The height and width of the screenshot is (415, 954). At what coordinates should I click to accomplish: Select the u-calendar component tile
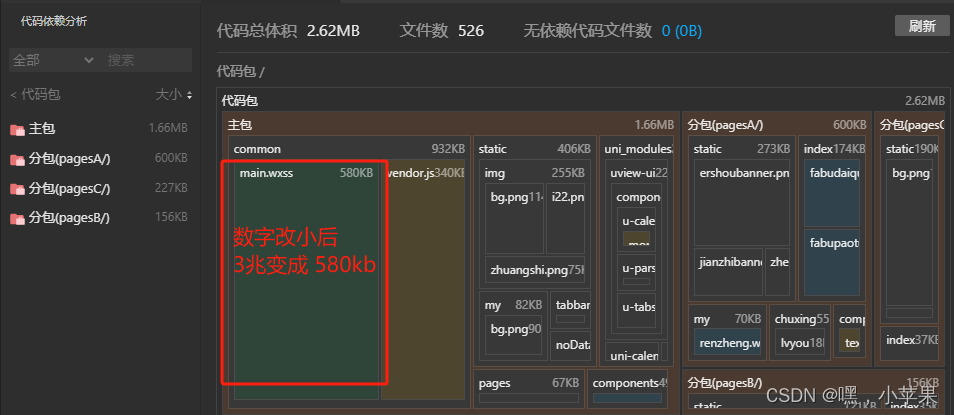(636, 229)
